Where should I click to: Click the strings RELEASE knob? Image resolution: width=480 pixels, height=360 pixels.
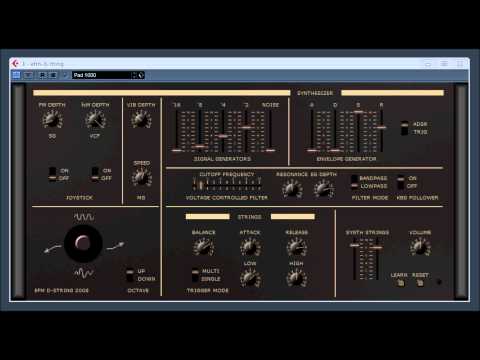[297, 247]
